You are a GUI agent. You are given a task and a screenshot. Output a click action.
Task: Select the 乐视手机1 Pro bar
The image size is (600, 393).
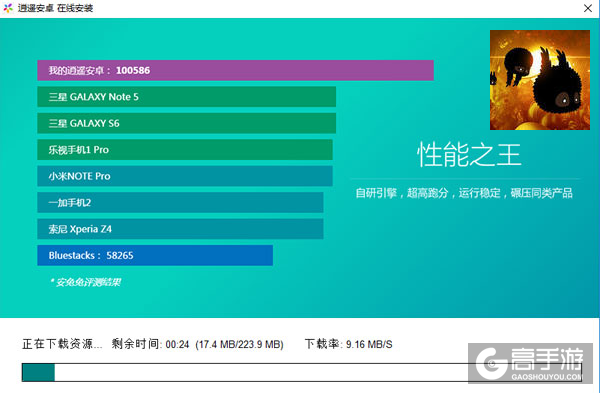pos(185,150)
